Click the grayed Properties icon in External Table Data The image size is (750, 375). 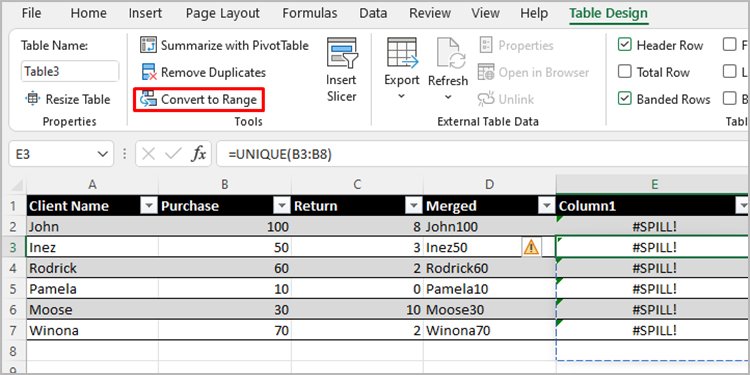click(x=485, y=45)
